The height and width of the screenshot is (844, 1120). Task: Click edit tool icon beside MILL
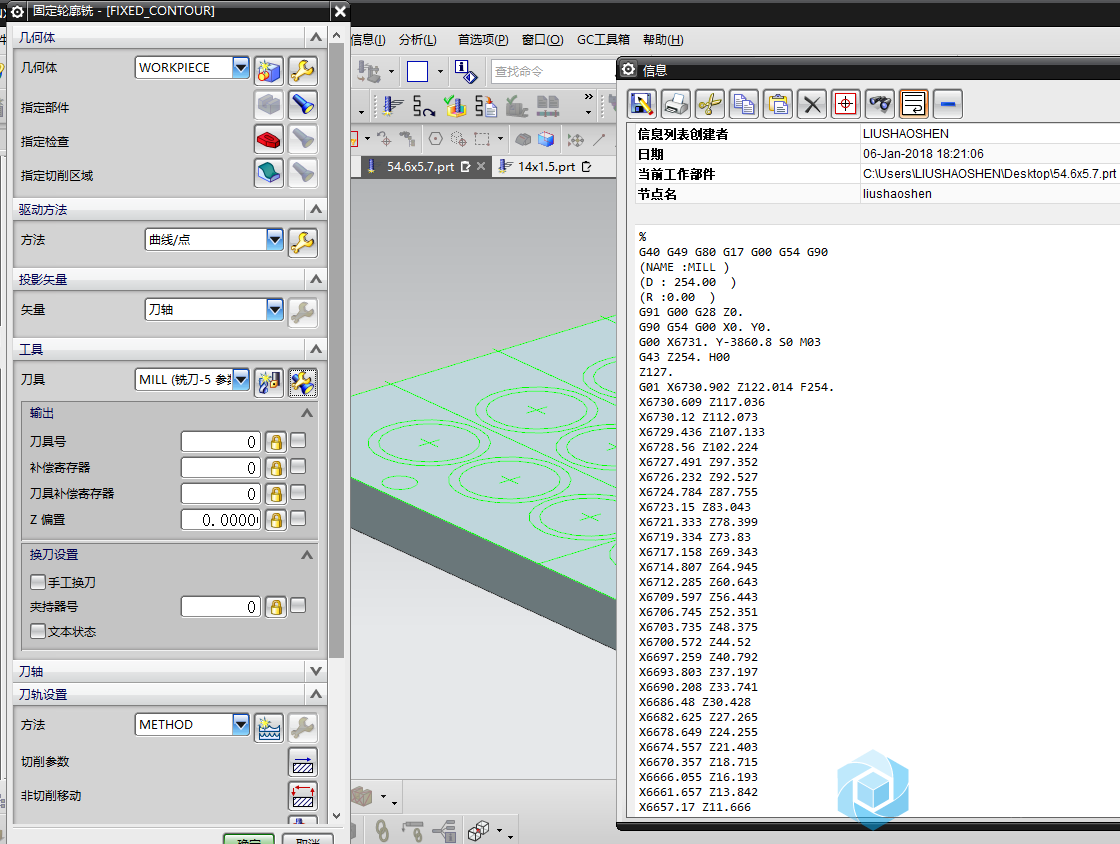[x=303, y=383]
